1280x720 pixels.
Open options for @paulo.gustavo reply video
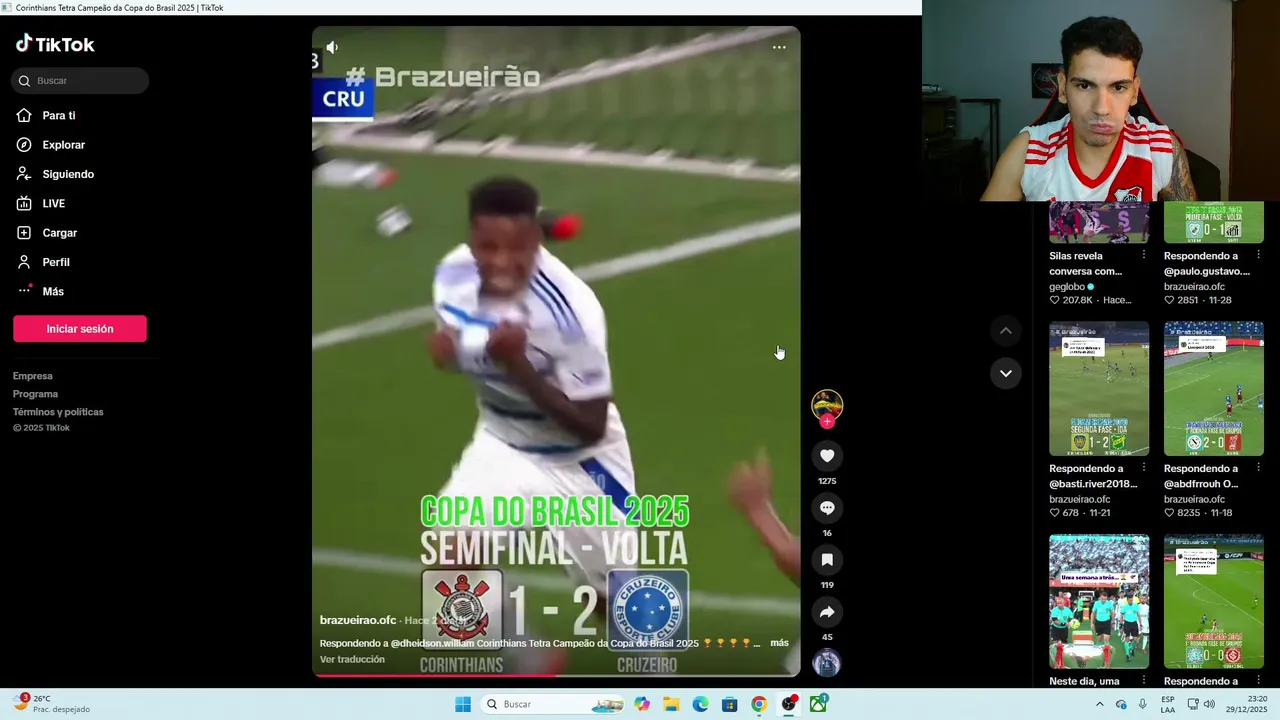coord(1259,255)
